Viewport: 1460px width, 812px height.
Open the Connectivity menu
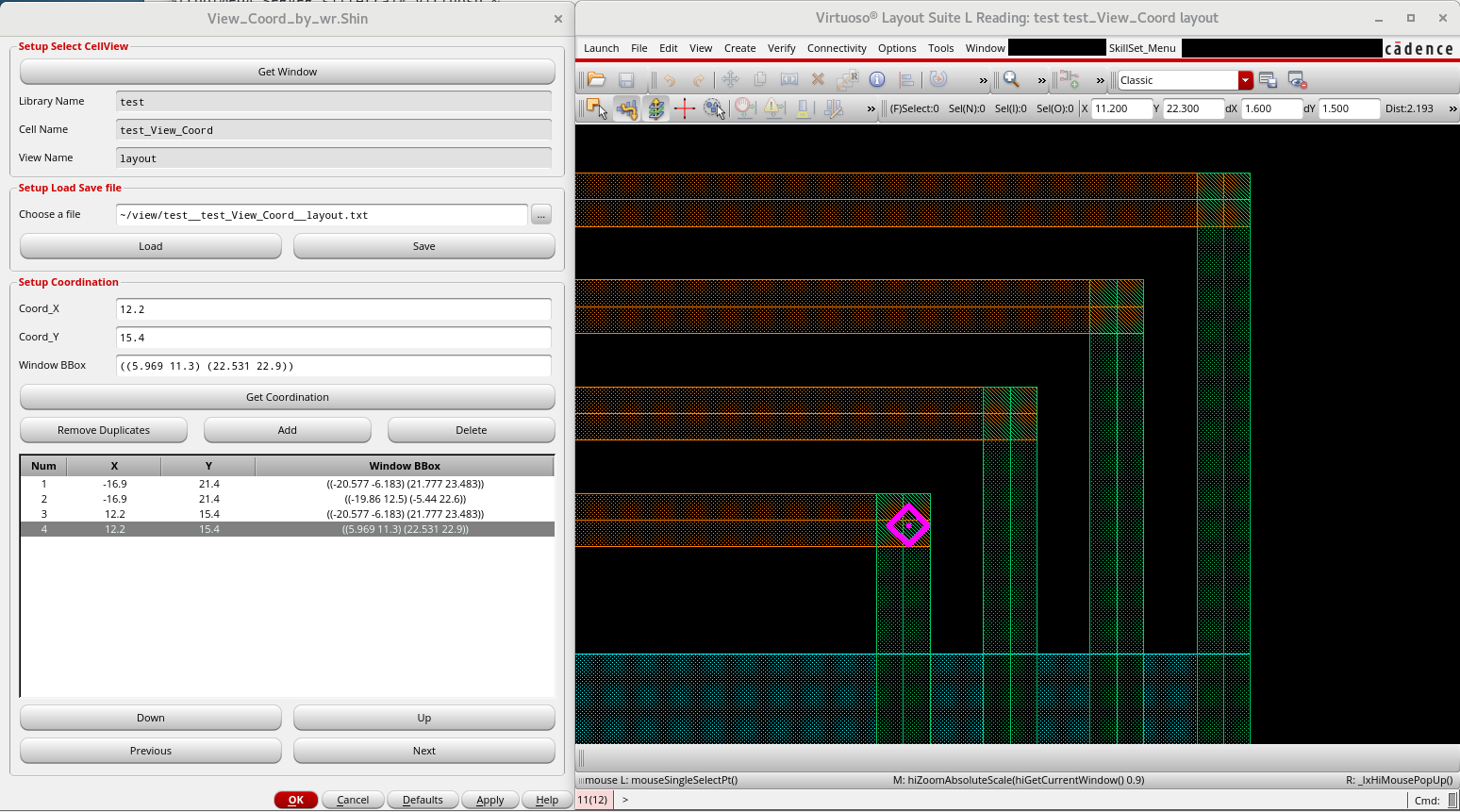(x=837, y=48)
